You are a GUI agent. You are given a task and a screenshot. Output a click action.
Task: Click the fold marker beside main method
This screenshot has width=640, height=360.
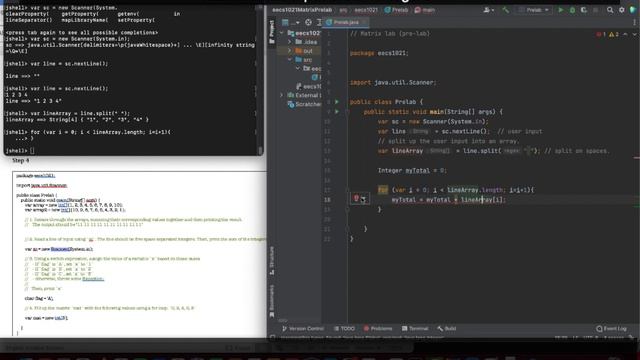(347, 111)
